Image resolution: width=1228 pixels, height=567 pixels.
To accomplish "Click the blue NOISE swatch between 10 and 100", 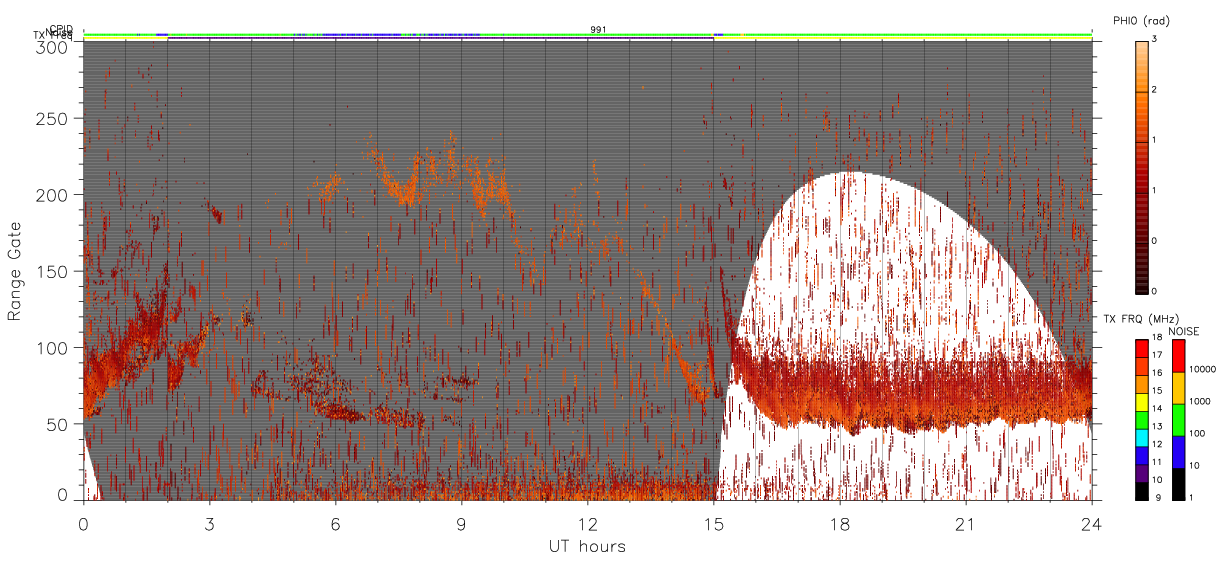I will (1178, 452).
